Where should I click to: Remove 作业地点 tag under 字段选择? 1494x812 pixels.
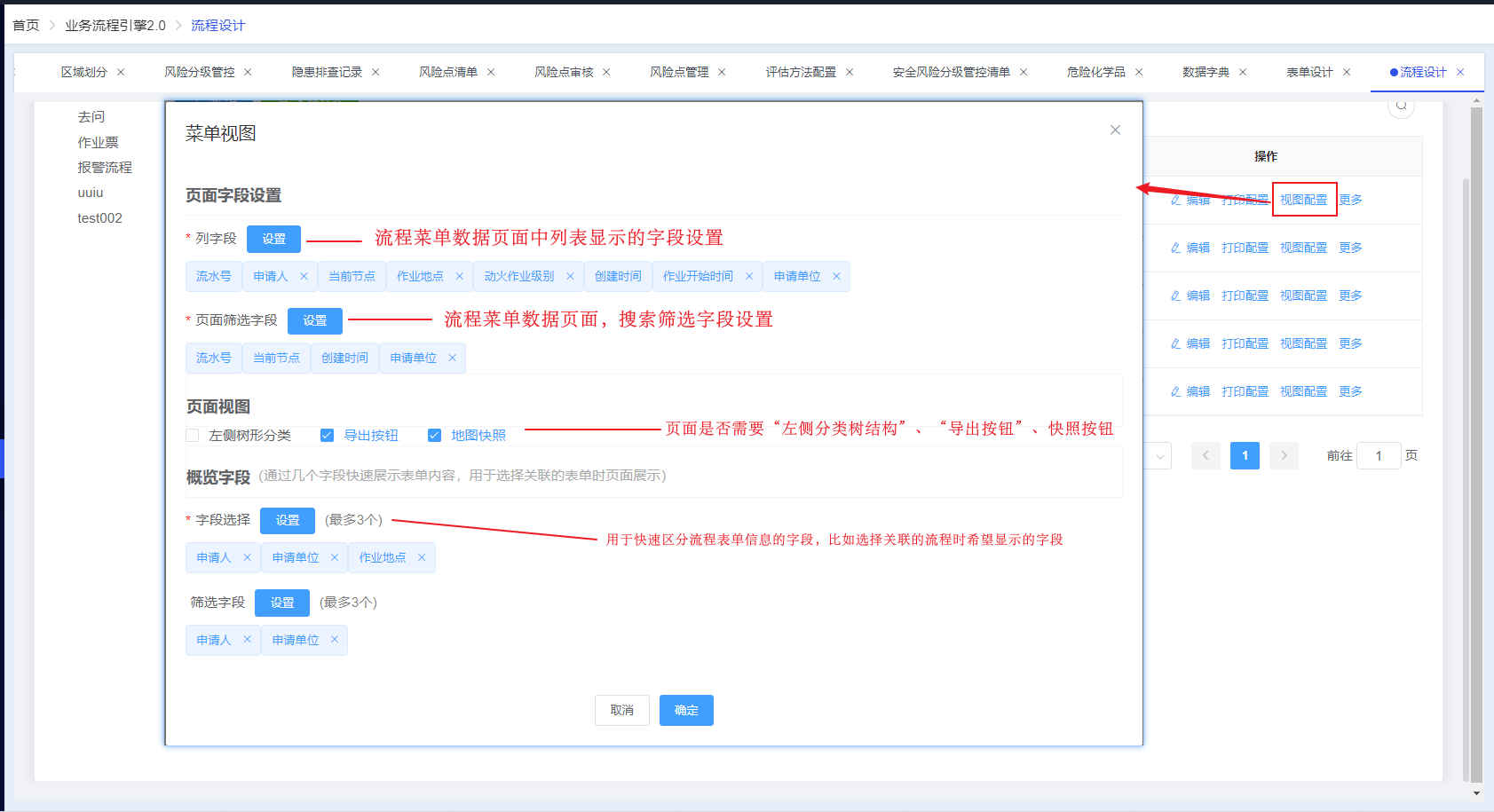[x=422, y=557]
